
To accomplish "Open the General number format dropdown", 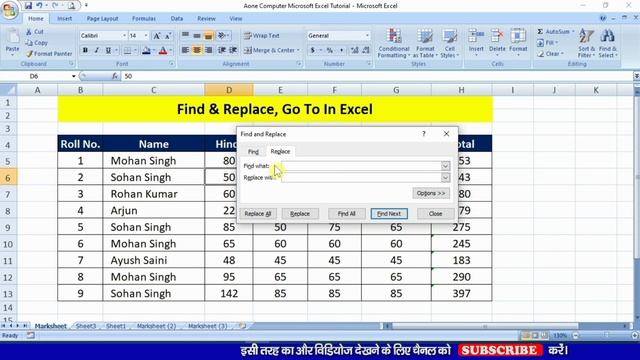I will coord(367,36).
